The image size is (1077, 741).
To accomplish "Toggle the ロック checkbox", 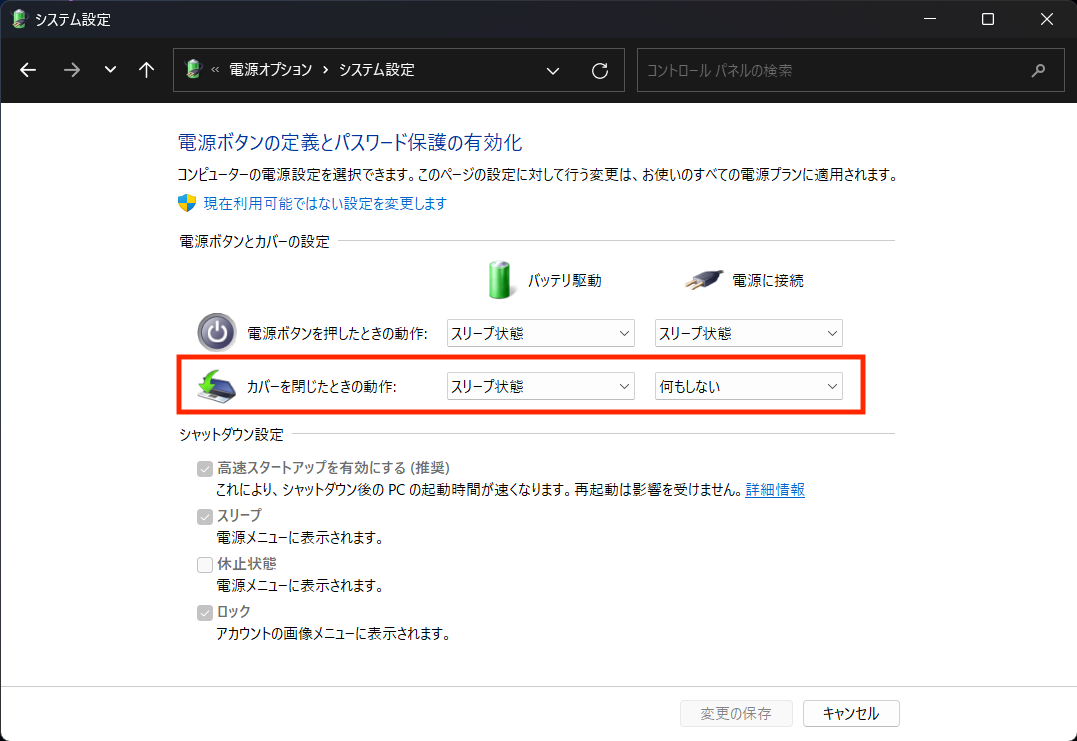I will 205,612.
